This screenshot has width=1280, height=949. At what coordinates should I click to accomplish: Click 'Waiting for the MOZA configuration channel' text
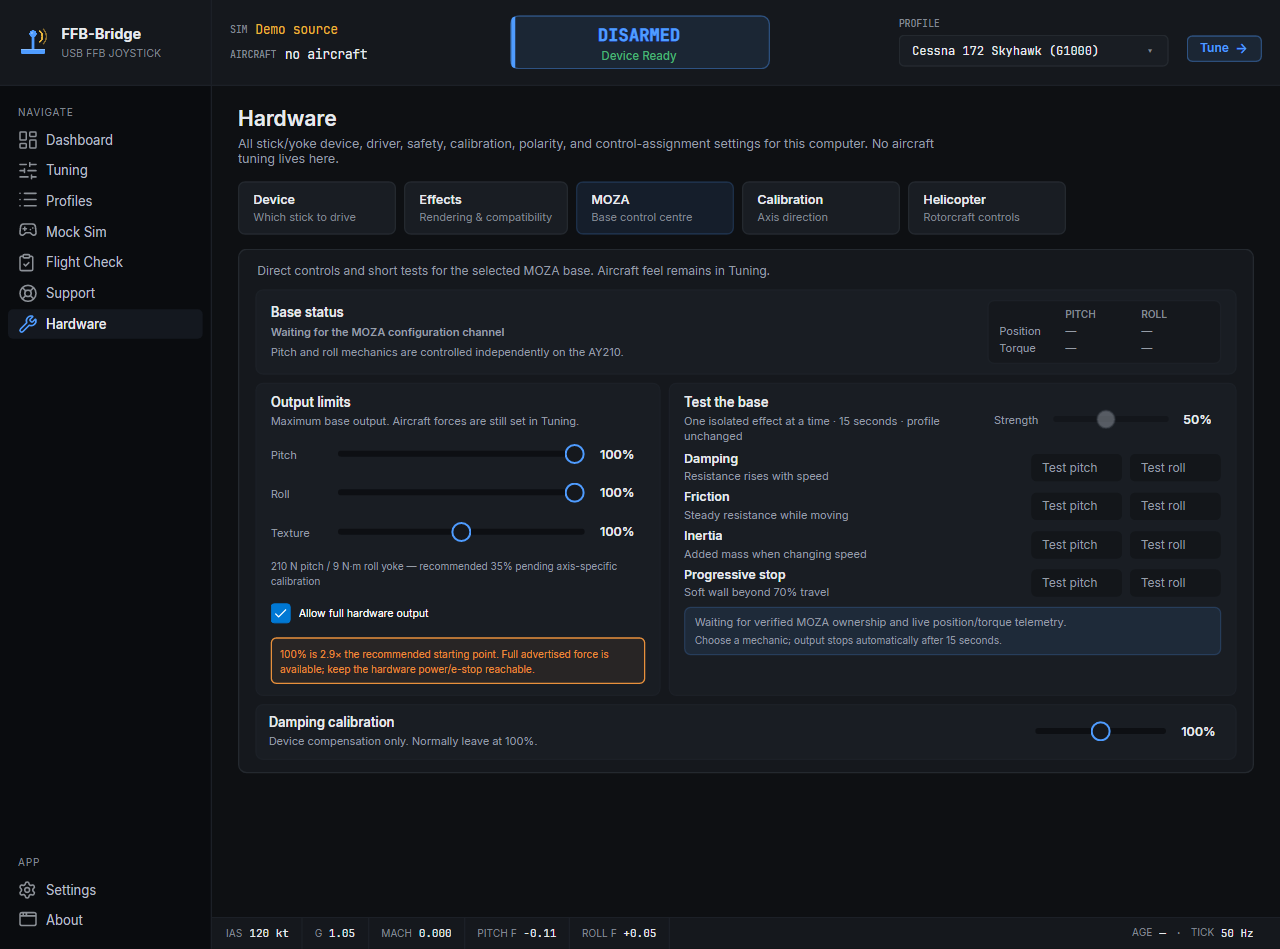[x=387, y=332]
